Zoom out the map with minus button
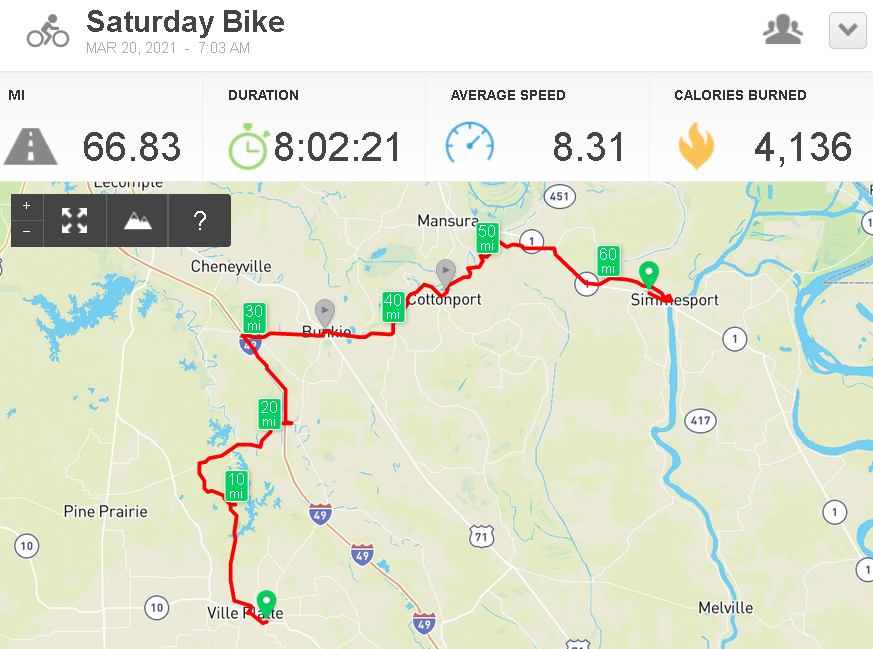Image resolution: width=873 pixels, height=649 pixels. tap(27, 232)
